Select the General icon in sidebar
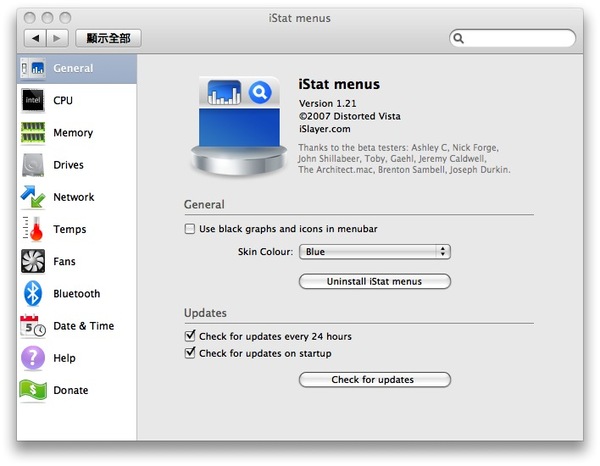This screenshot has width=600, height=466. pos(33,68)
